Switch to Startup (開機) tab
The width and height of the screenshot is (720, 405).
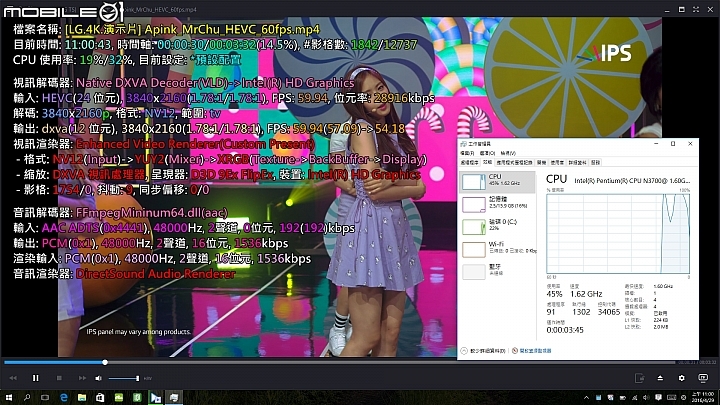(x=541, y=163)
